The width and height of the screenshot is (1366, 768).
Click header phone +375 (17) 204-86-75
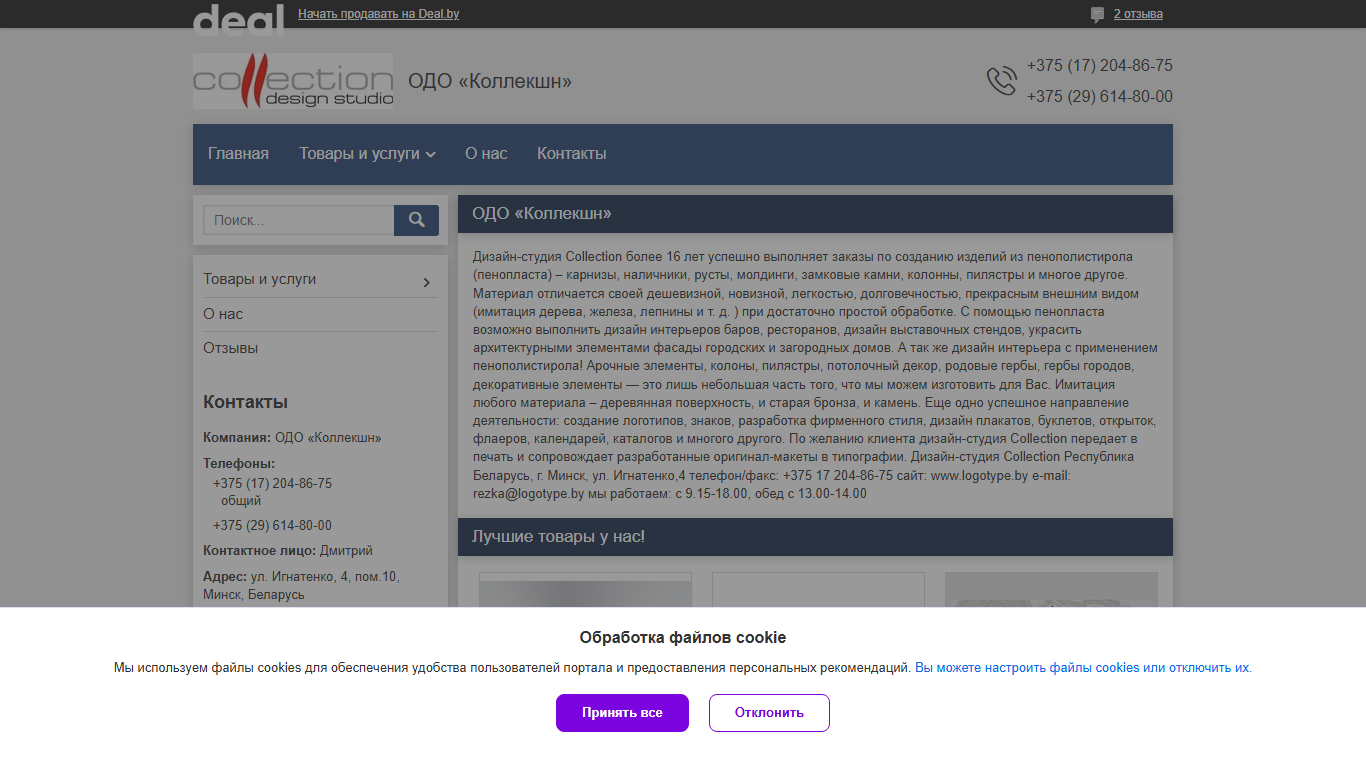[x=1100, y=66]
